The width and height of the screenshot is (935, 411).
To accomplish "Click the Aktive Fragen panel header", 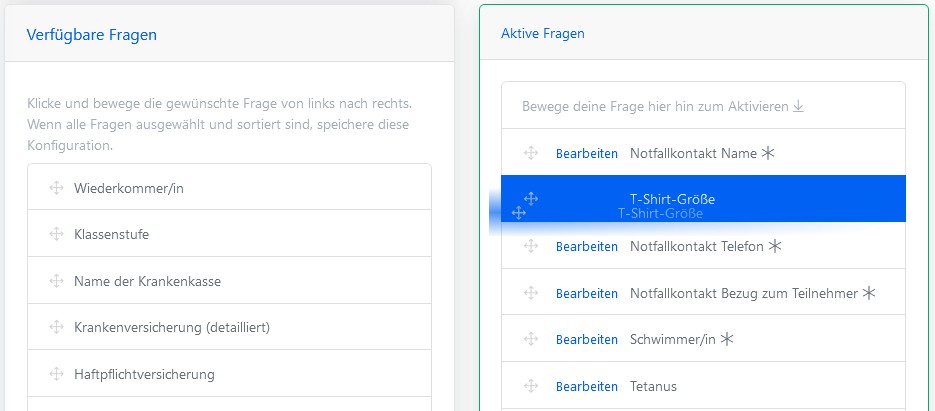I will click(x=543, y=33).
